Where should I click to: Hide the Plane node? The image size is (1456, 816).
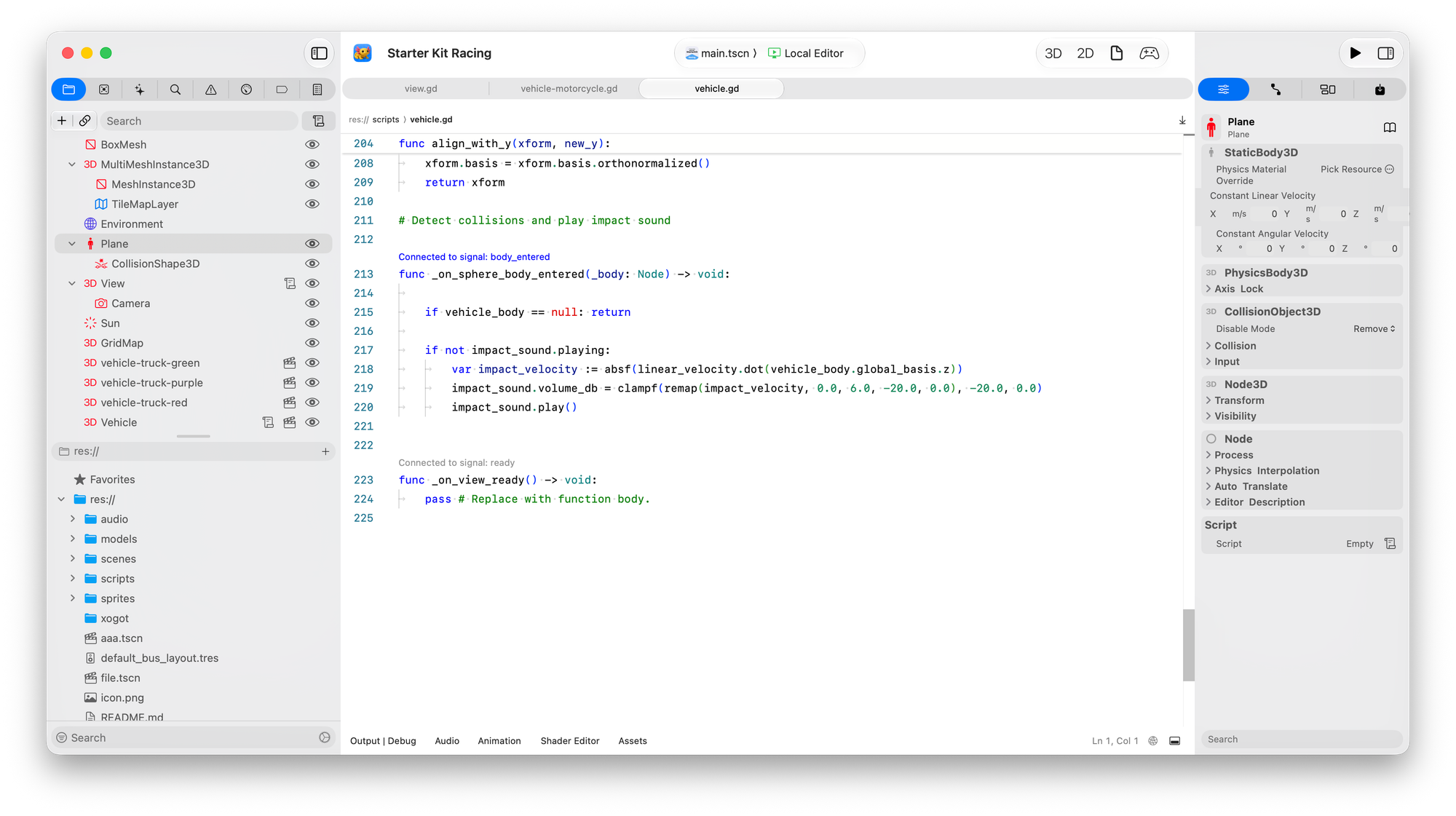pyautogui.click(x=312, y=244)
